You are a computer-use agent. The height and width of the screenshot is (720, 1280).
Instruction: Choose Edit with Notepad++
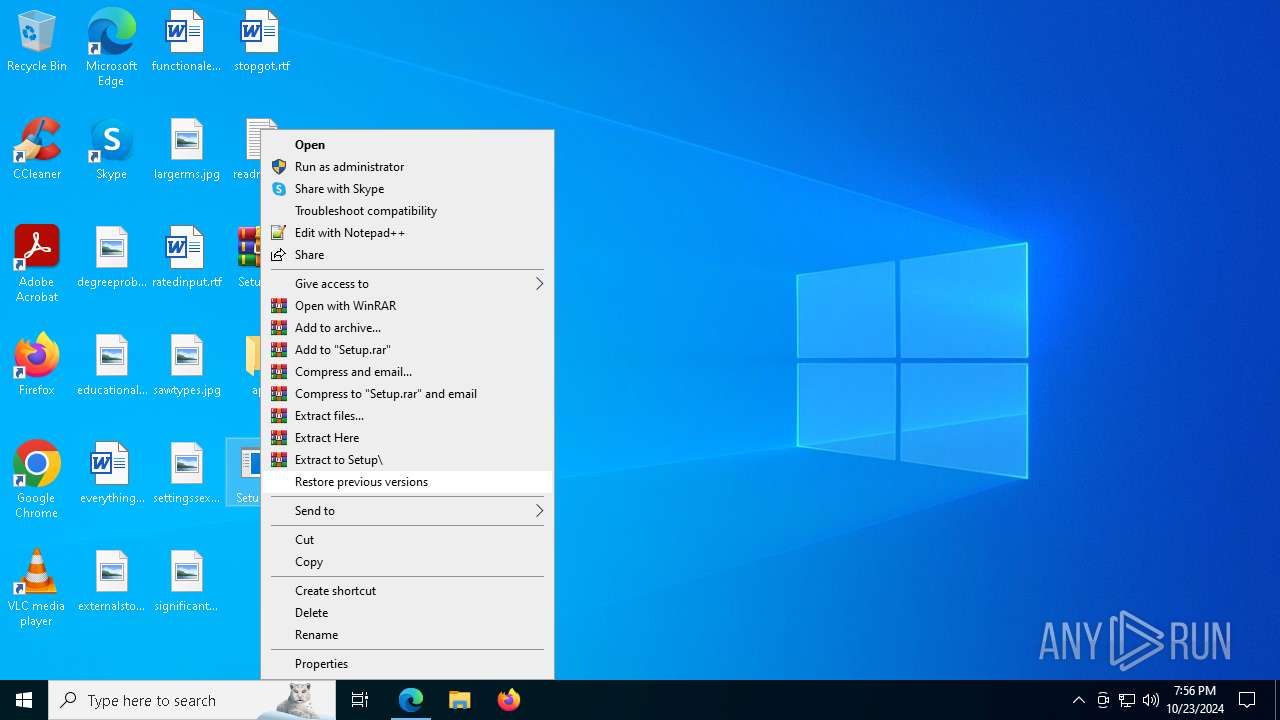pyautogui.click(x=408, y=233)
